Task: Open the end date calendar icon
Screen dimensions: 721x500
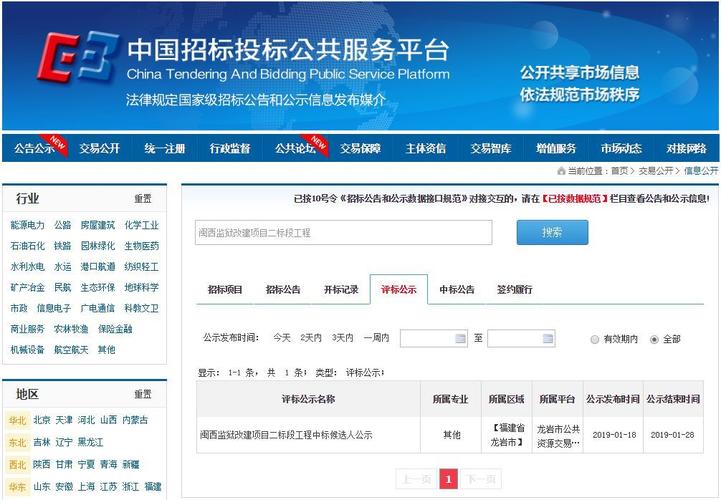Action: [x=548, y=339]
